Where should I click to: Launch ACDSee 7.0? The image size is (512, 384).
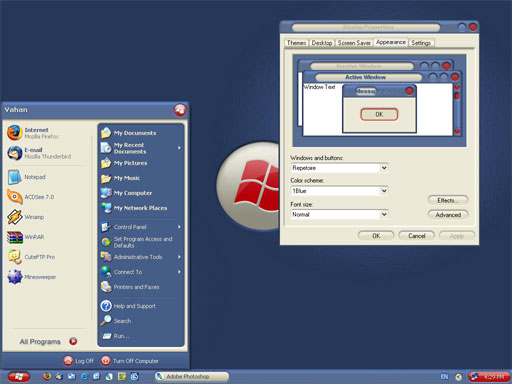[x=31, y=197]
